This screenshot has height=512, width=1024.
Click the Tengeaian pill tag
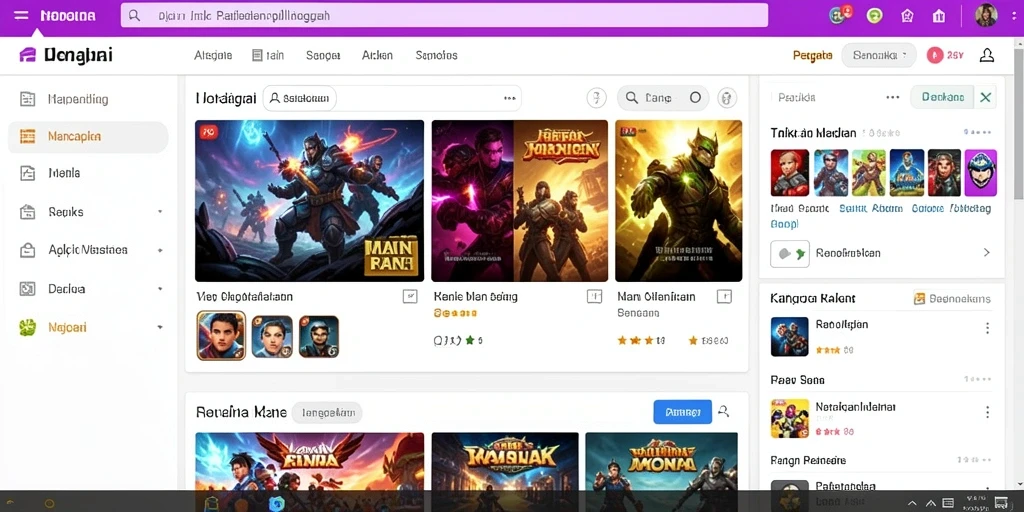327,413
